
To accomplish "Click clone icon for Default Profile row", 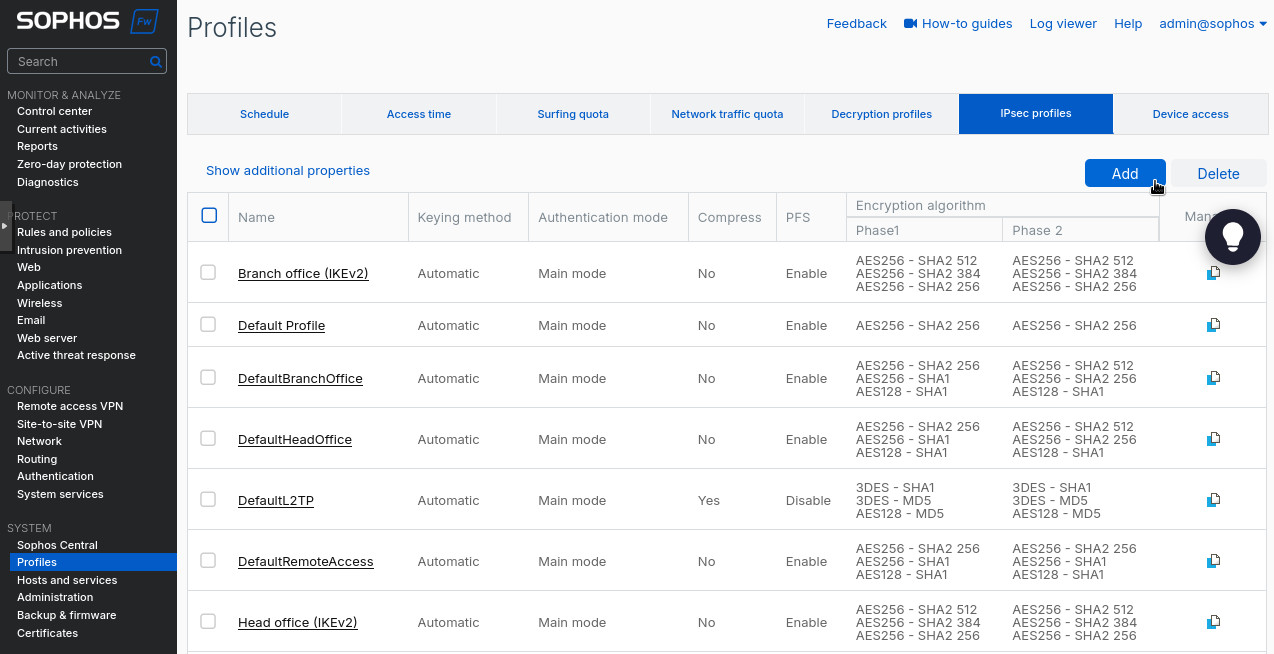I will [x=1213, y=325].
